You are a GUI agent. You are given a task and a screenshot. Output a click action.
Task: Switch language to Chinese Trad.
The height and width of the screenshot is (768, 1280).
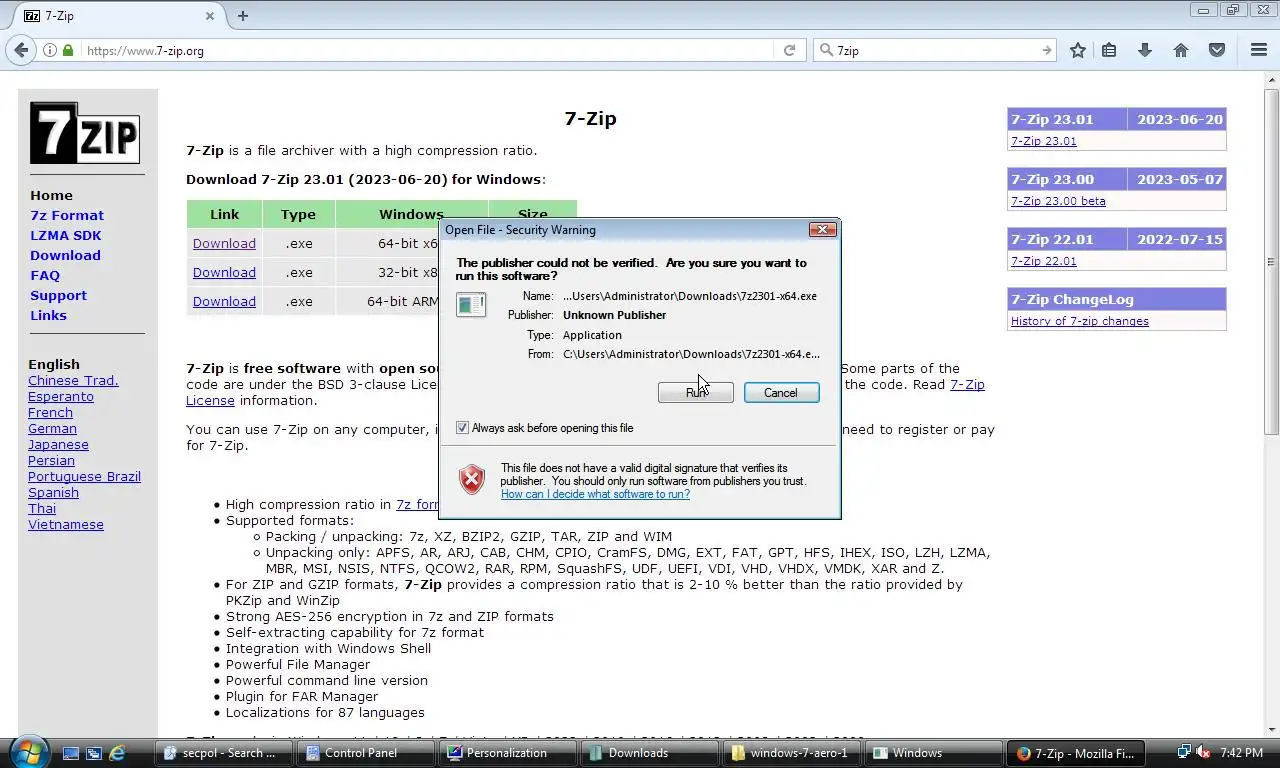(73, 380)
